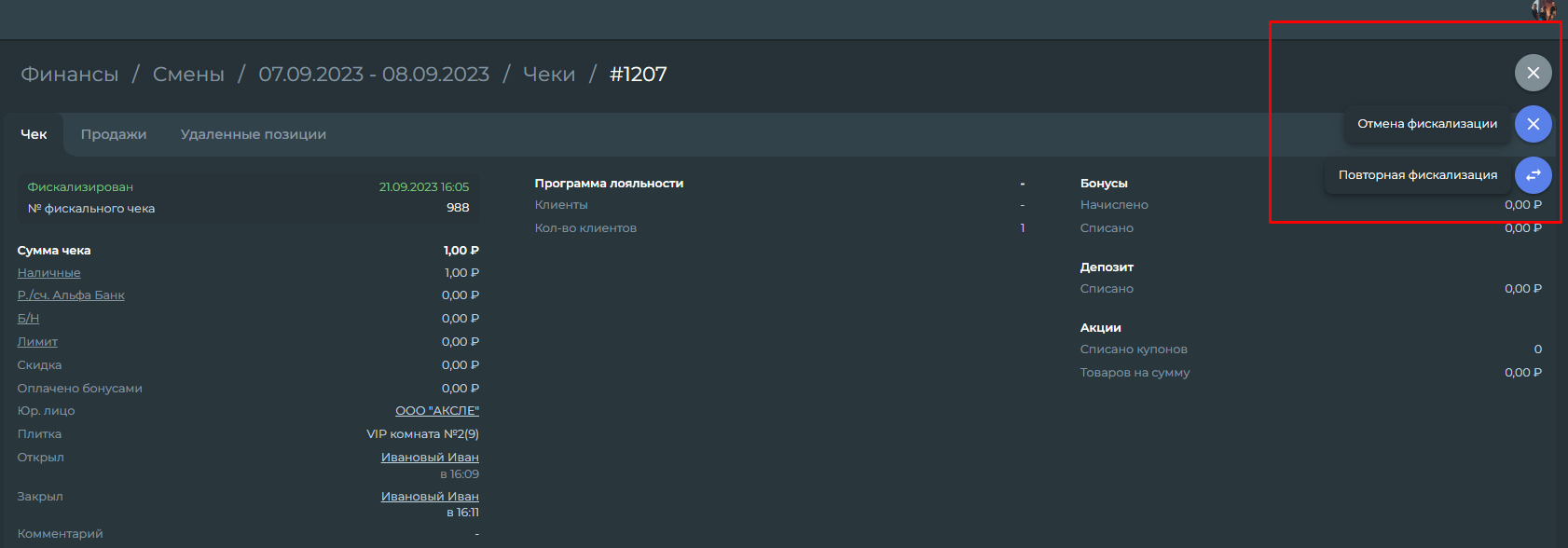The height and width of the screenshot is (548, 1568).
Task: Navigate to Смены breadcrumb
Action: [188, 75]
